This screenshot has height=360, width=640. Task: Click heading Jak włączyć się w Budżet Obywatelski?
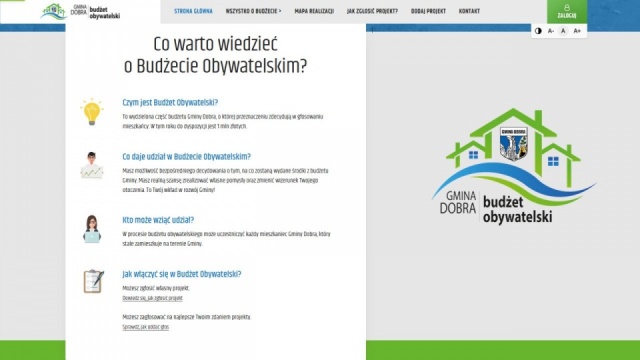tap(182, 274)
